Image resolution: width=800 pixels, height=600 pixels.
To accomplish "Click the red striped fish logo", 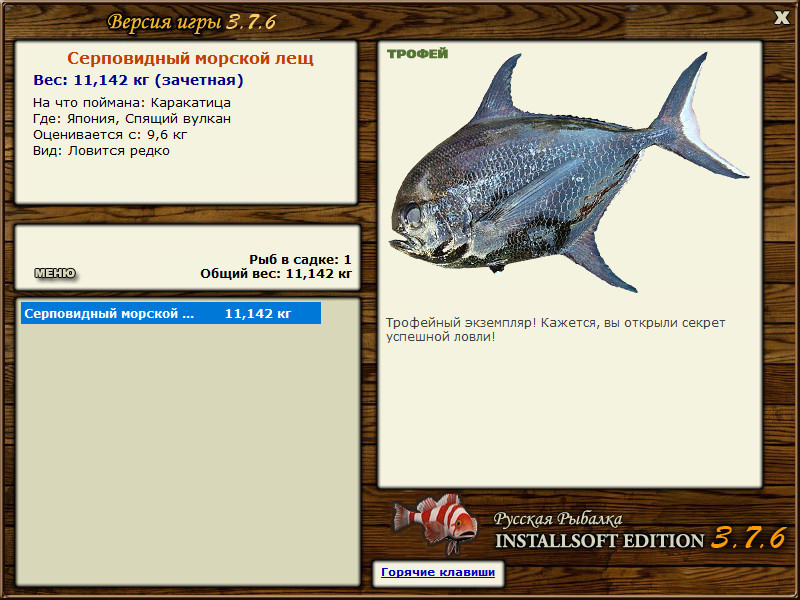I will pos(435,523).
